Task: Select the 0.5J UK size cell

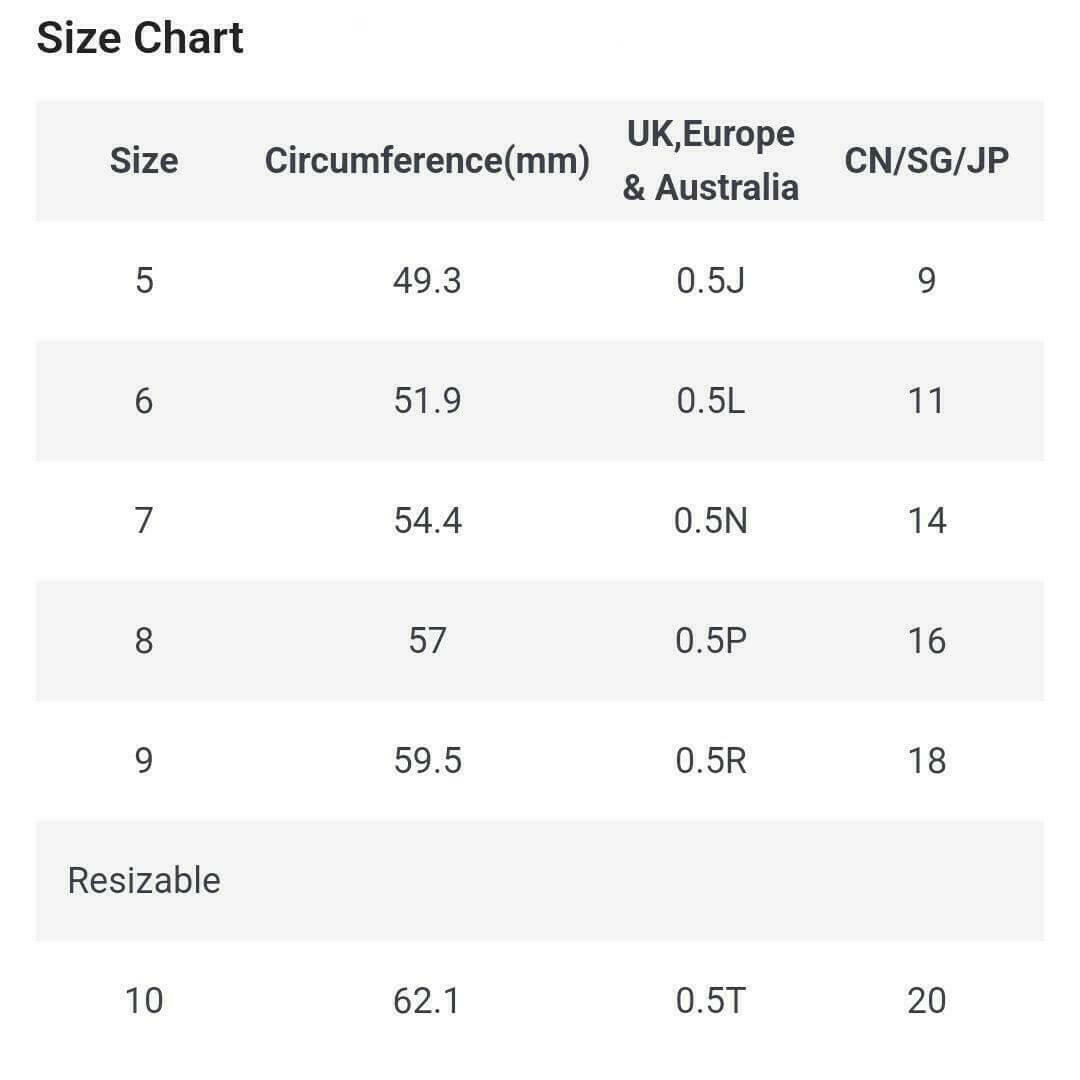Action: [711, 281]
